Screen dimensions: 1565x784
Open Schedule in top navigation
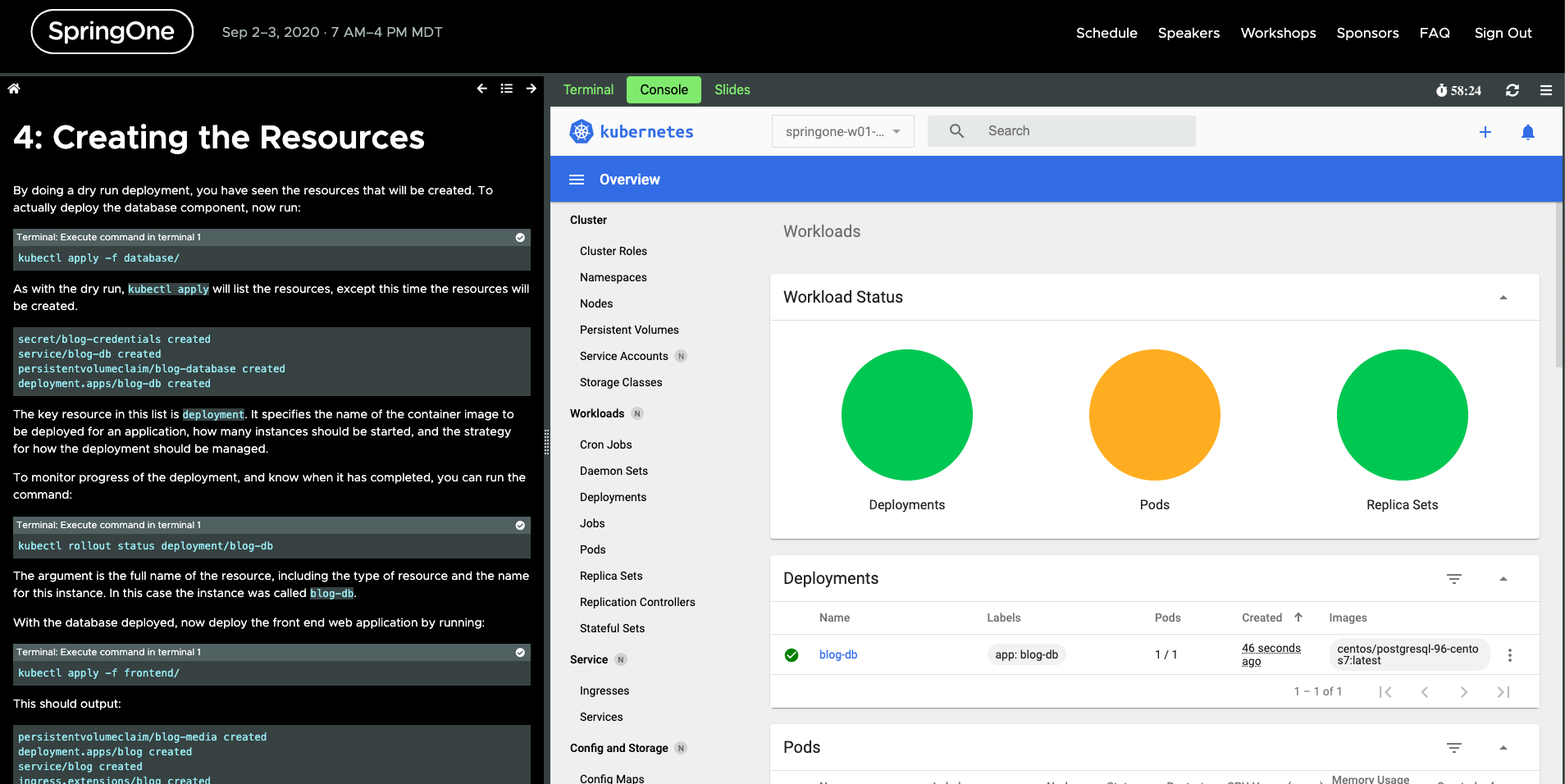coord(1106,33)
